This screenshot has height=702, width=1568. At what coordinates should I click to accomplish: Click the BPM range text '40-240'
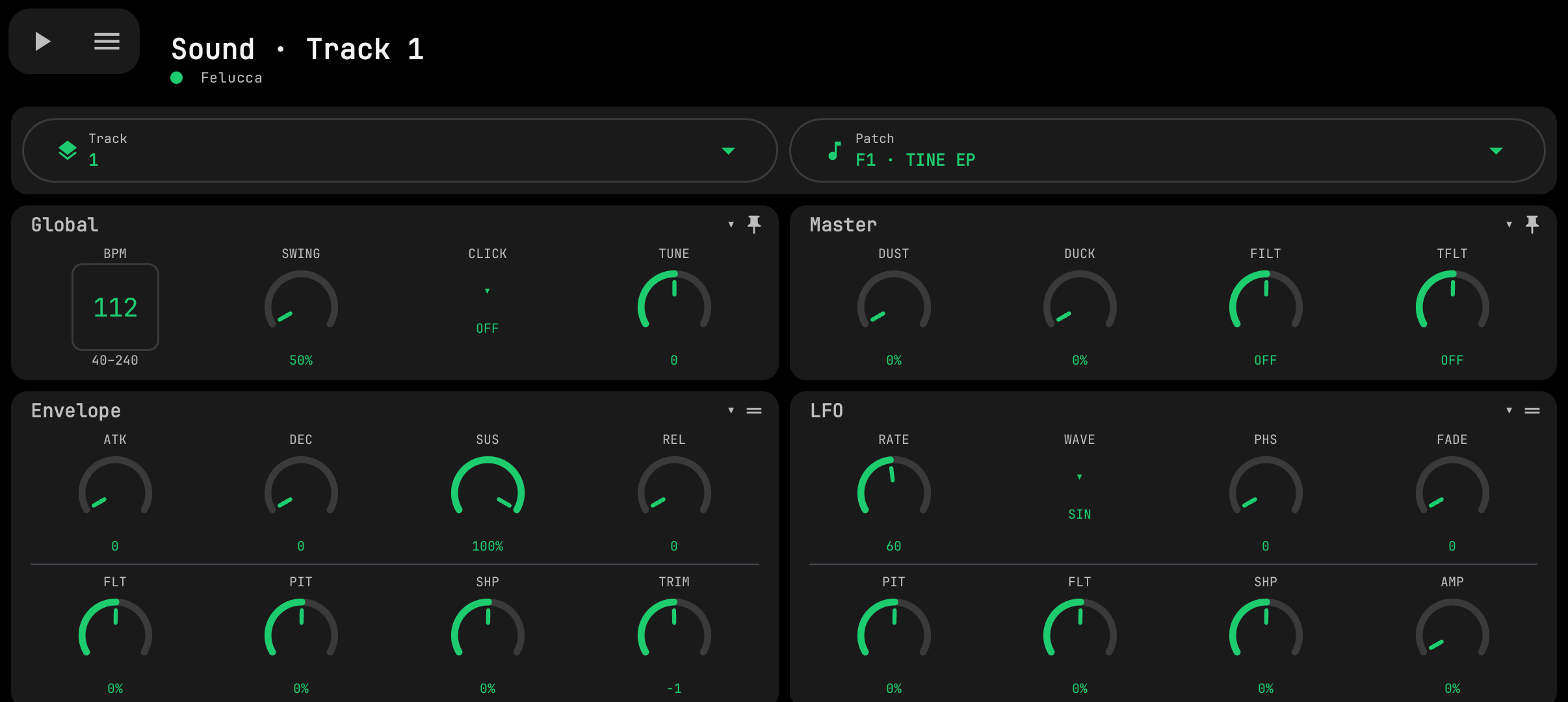click(x=115, y=360)
